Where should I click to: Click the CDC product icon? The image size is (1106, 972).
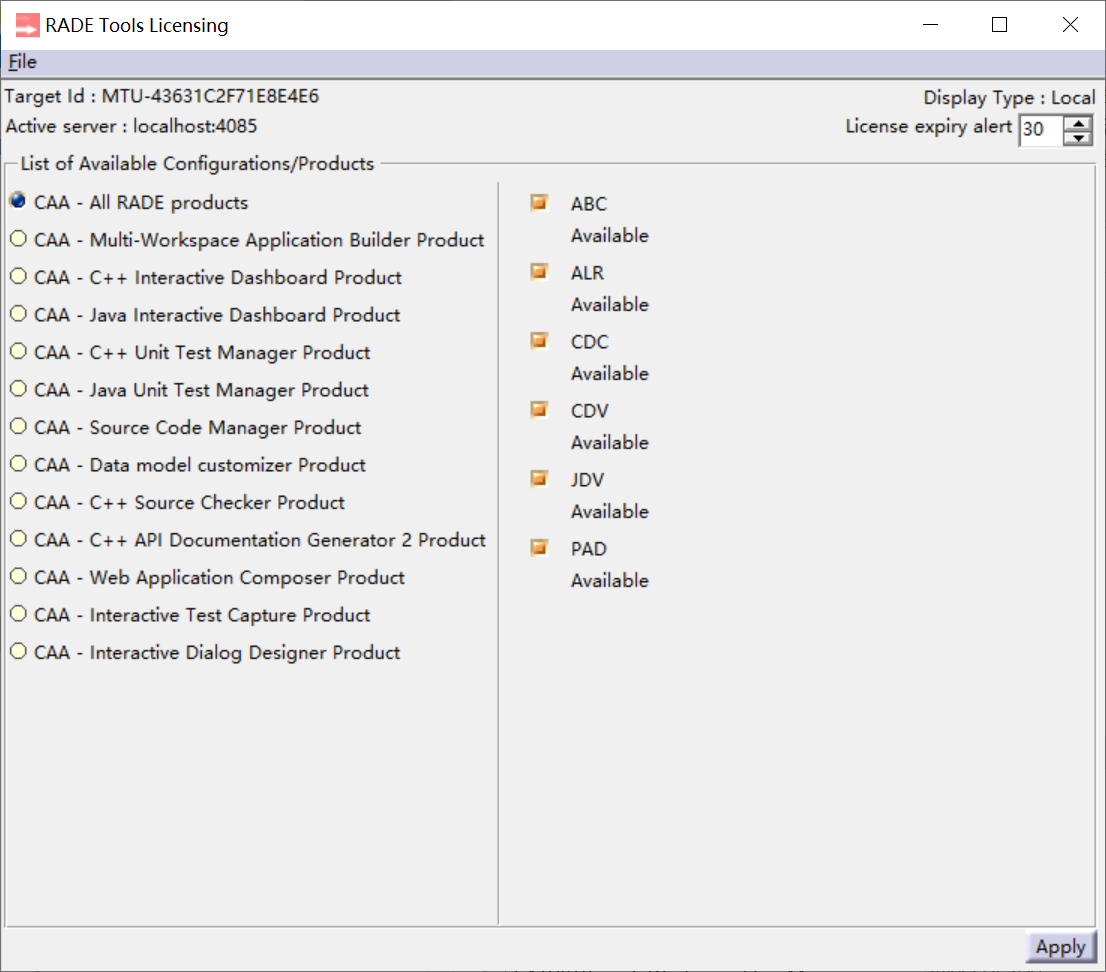[539, 340]
